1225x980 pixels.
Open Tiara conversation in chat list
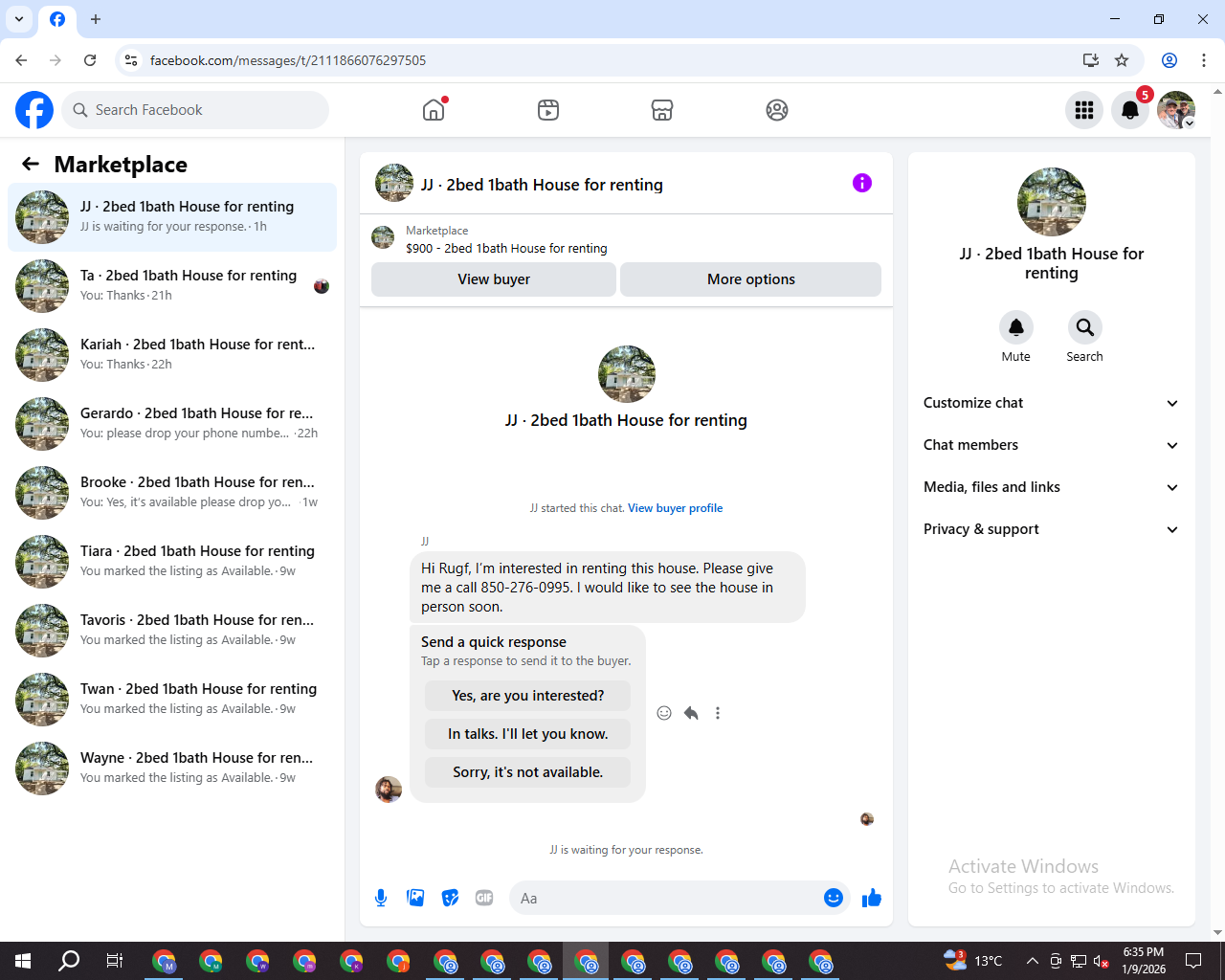tap(172, 562)
